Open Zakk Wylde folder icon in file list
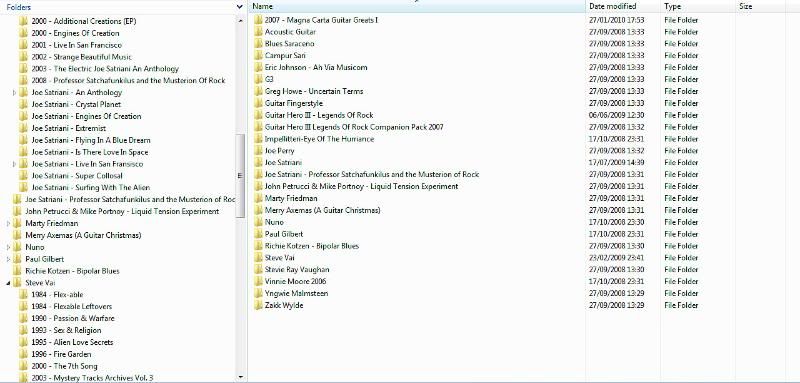 (258, 305)
